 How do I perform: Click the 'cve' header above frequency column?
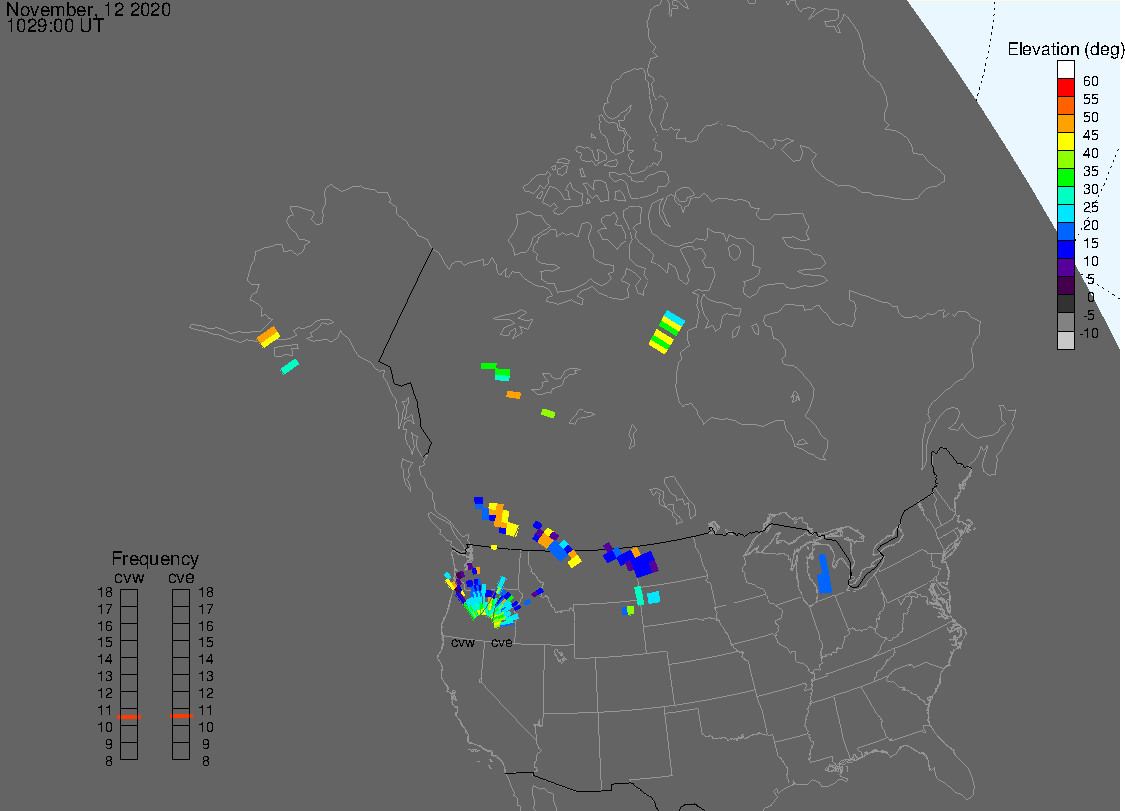click(182, 578)
